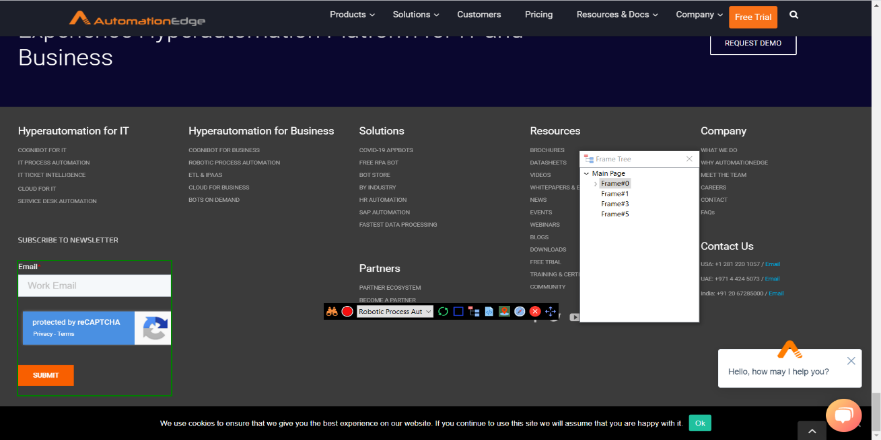The image size is (881, 440).
Task: Select Frame#1 in the Frame Tree
Action: point(615,194)
